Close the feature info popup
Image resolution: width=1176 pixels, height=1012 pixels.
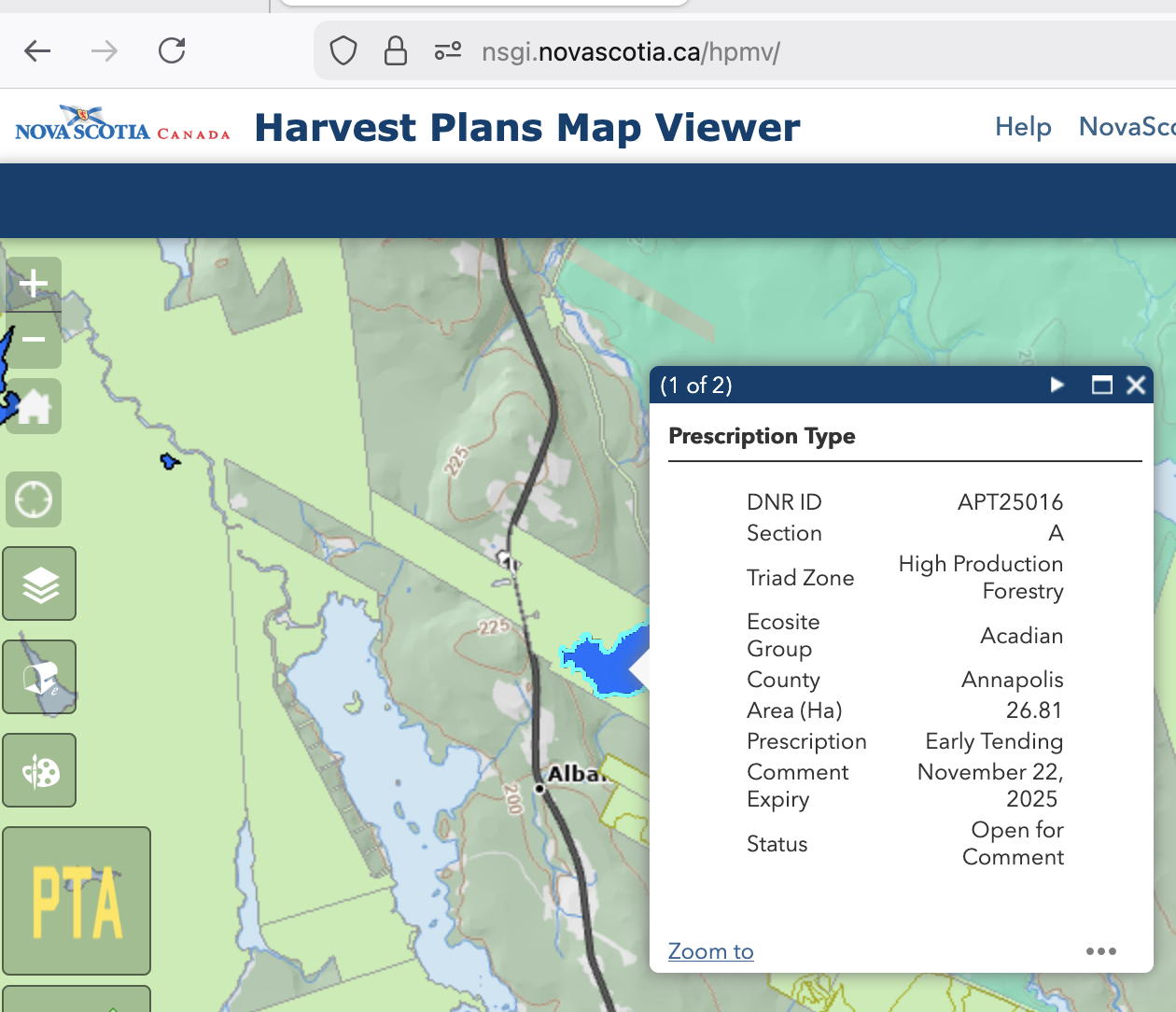(x=1136, y=385)
